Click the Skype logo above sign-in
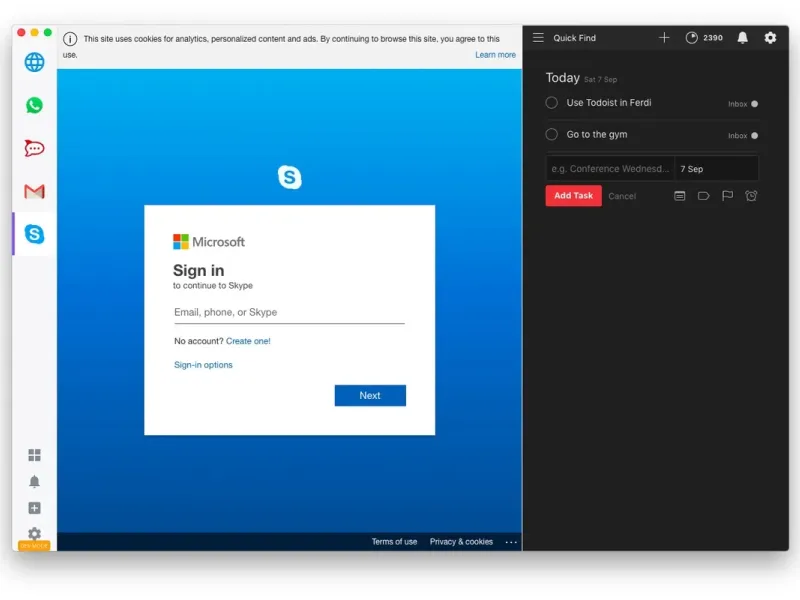This screenshot has width=800, height=600. 290,177
